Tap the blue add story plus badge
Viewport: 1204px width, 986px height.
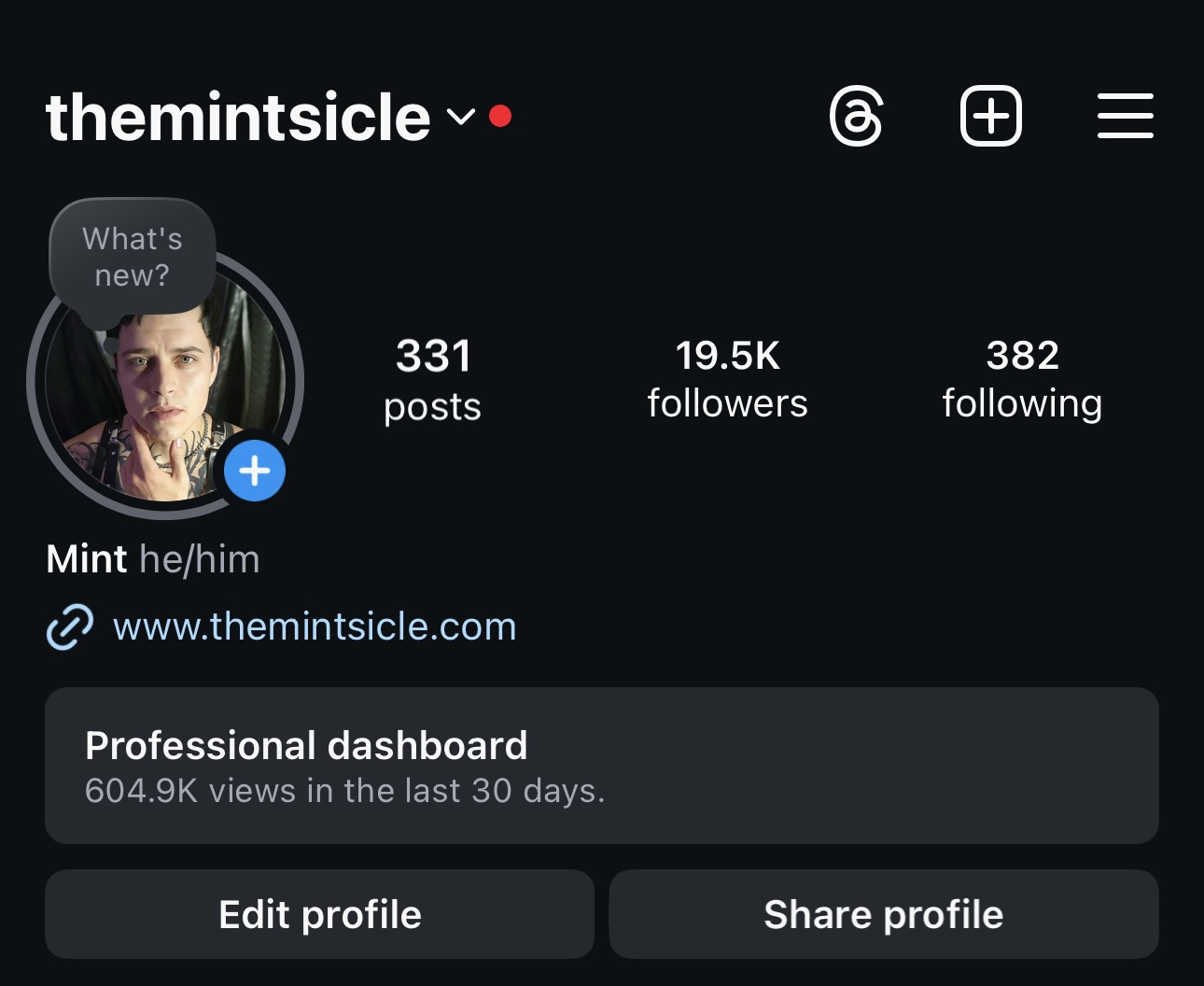(255, 471)
